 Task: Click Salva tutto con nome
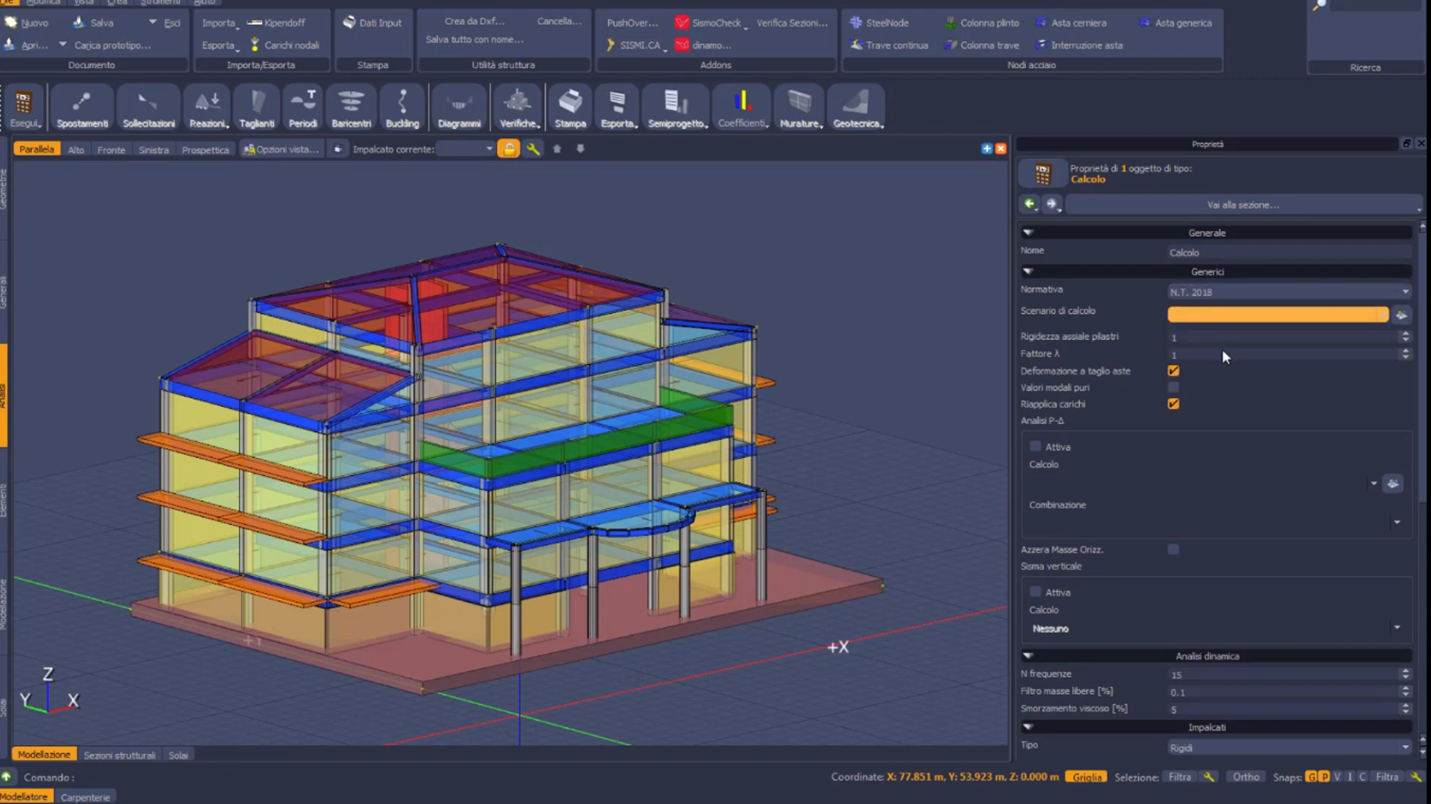coord(474,40)
